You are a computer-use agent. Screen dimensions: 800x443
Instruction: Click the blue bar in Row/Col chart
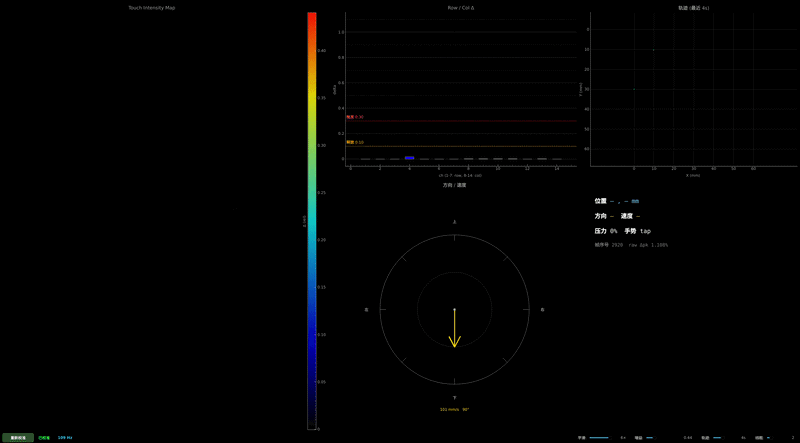click(409, 158)
